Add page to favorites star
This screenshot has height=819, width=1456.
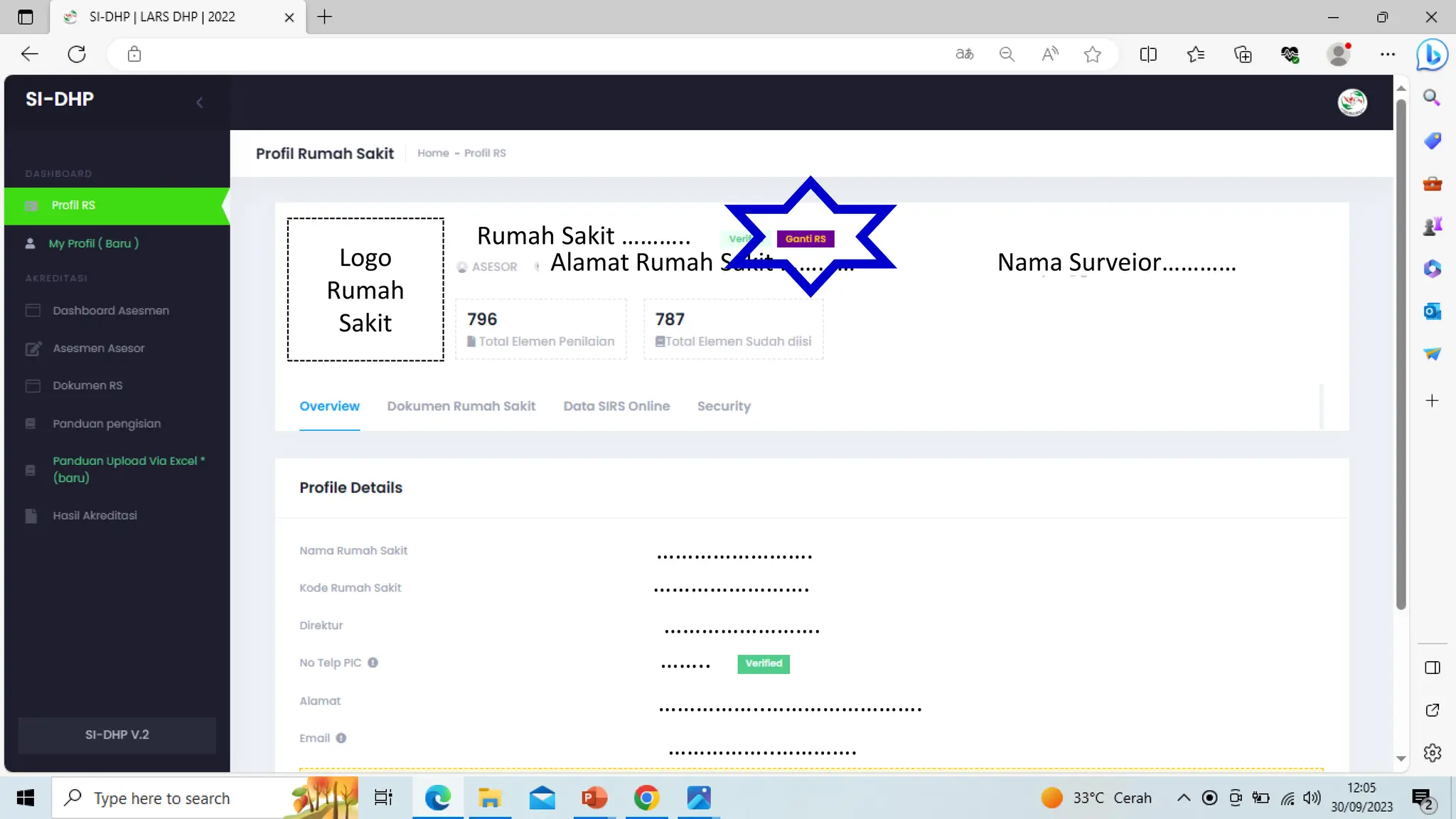click(x=1093, y=54)
